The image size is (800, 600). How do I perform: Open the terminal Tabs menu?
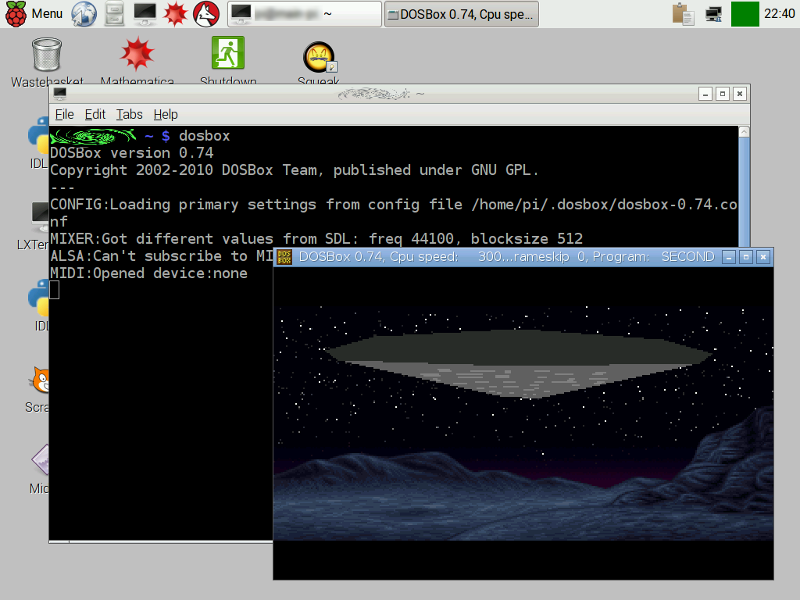(x=129, y=114)
